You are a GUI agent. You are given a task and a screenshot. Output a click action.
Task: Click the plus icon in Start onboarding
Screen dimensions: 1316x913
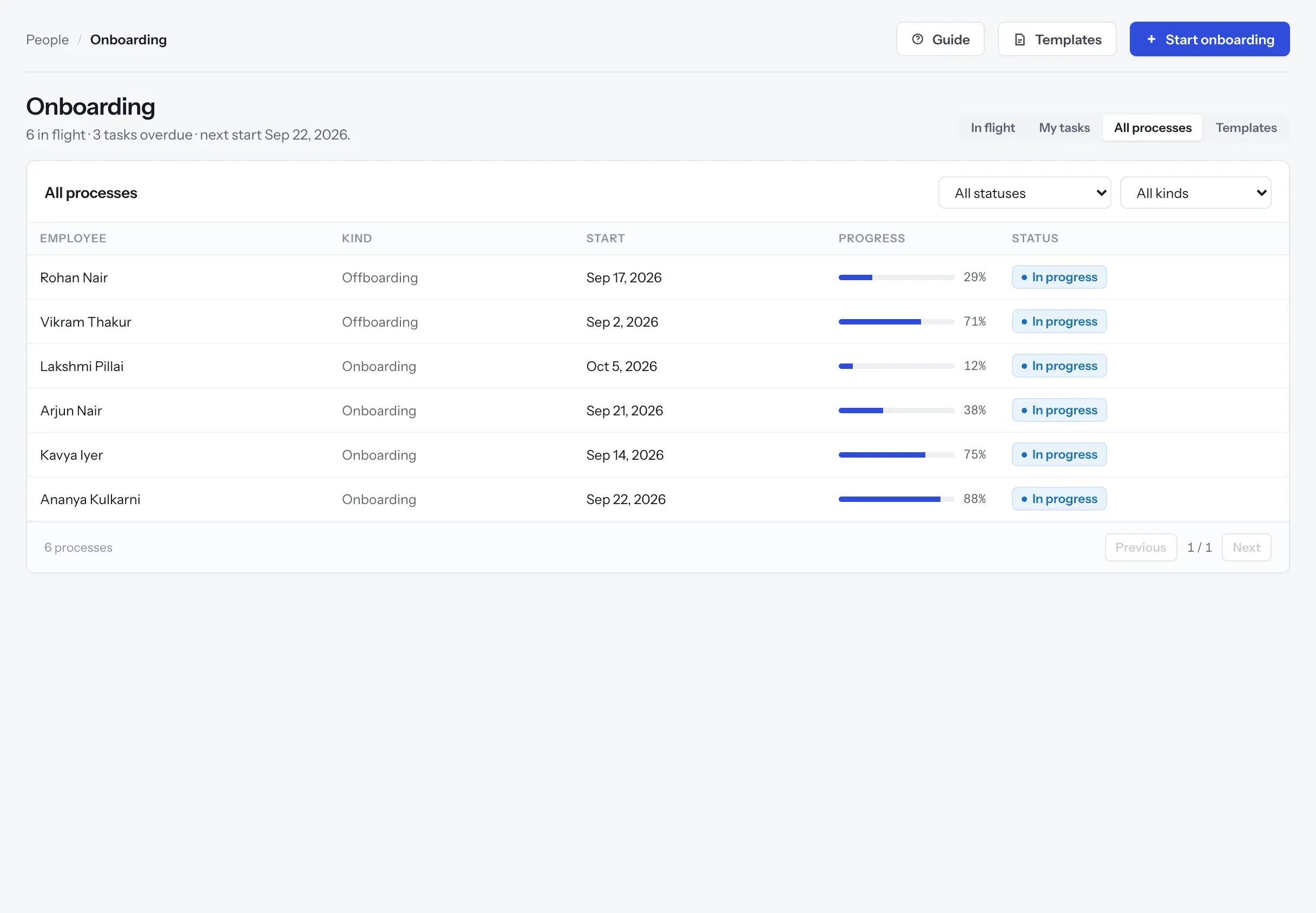point(1151,39)
